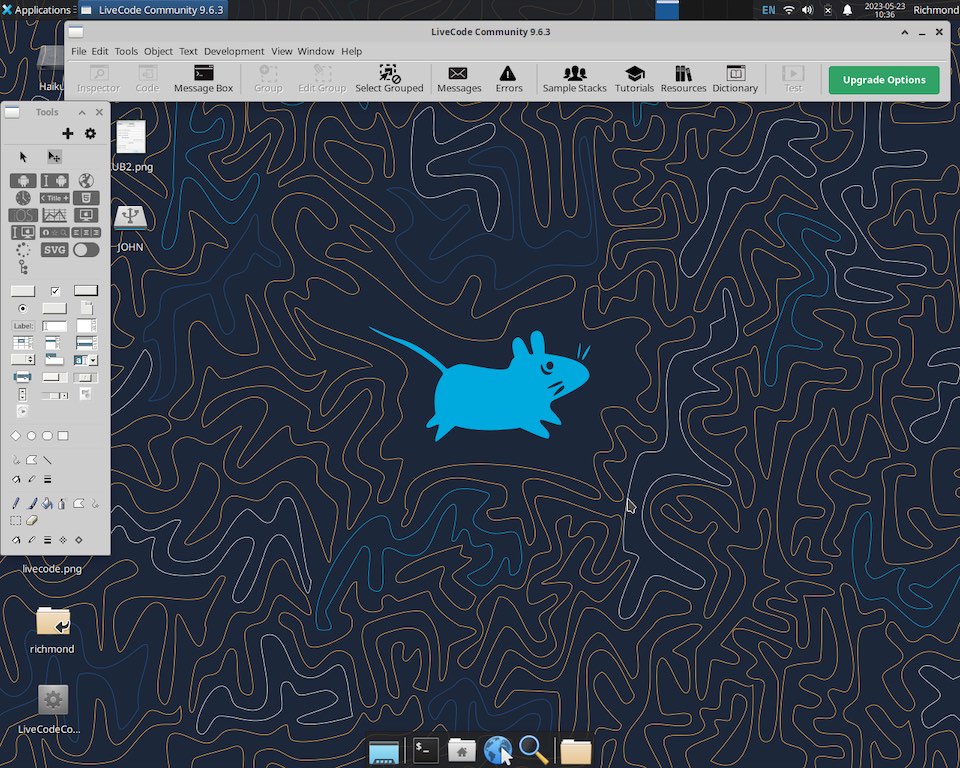Viewport: 960px width, 768px height.
Task: Select the Run (browse) pointer tool
Action: [23, 157]
